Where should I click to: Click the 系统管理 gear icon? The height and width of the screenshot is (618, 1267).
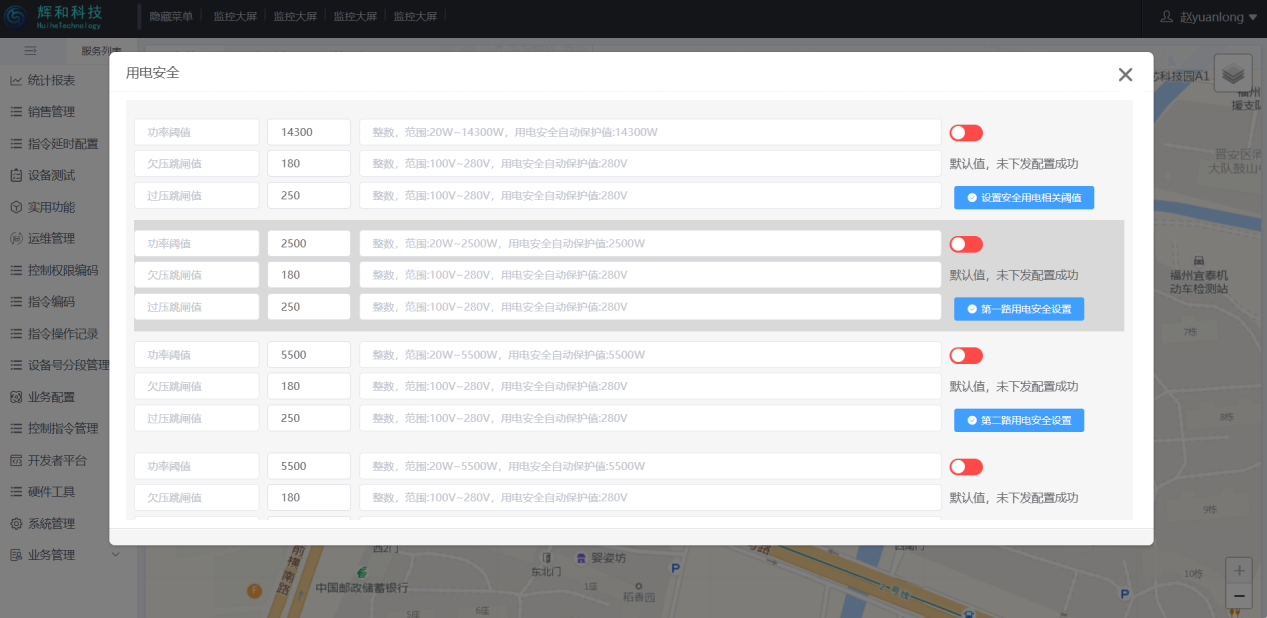(x=16, y=523)
